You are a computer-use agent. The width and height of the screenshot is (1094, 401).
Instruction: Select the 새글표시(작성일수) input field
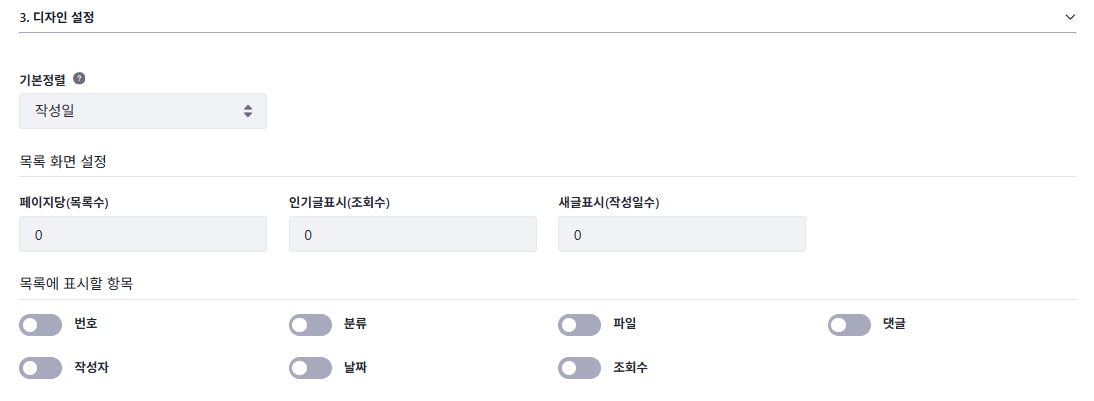(681, 234)
